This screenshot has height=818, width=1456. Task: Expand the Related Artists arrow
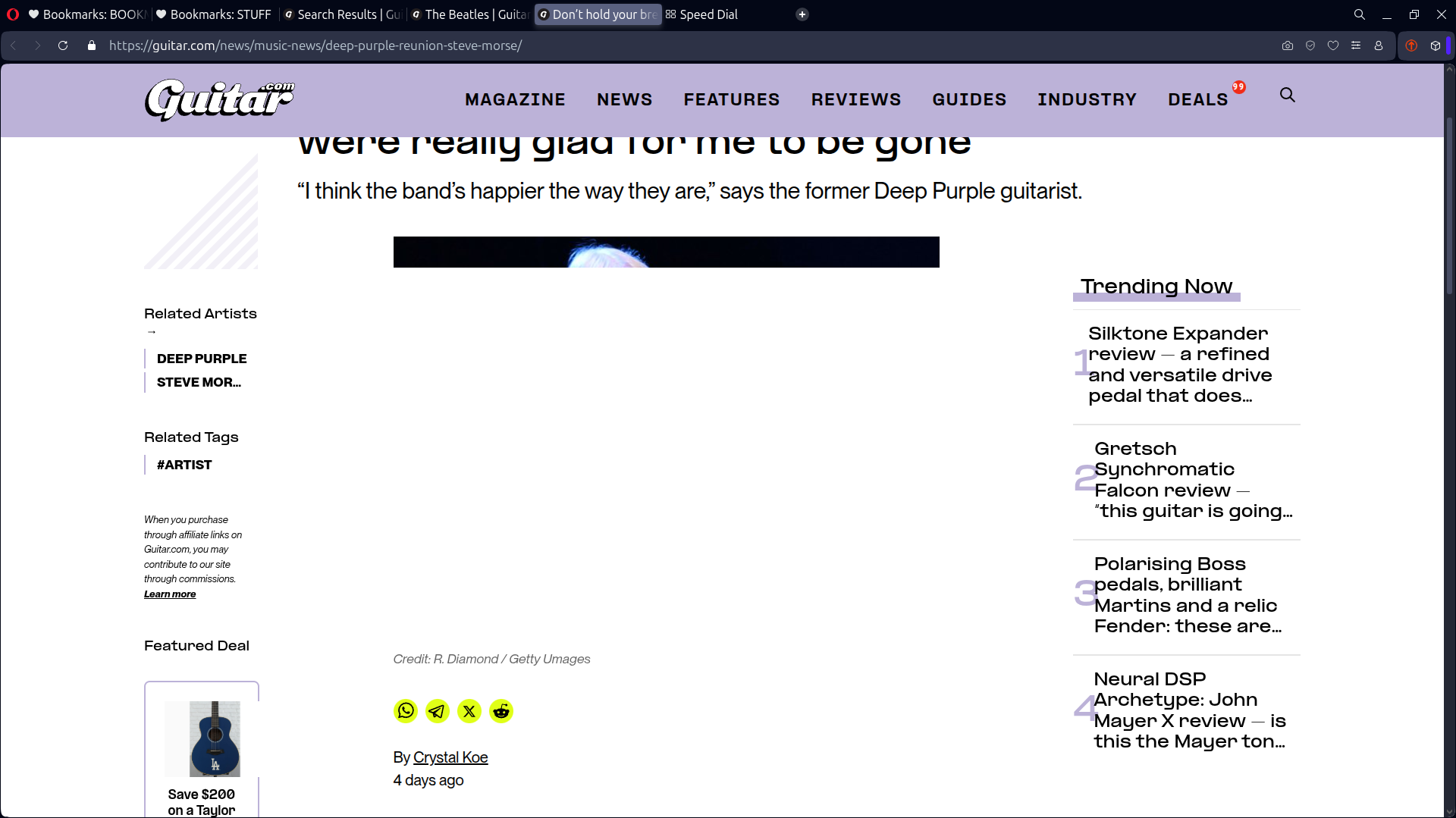pos(152,331)
